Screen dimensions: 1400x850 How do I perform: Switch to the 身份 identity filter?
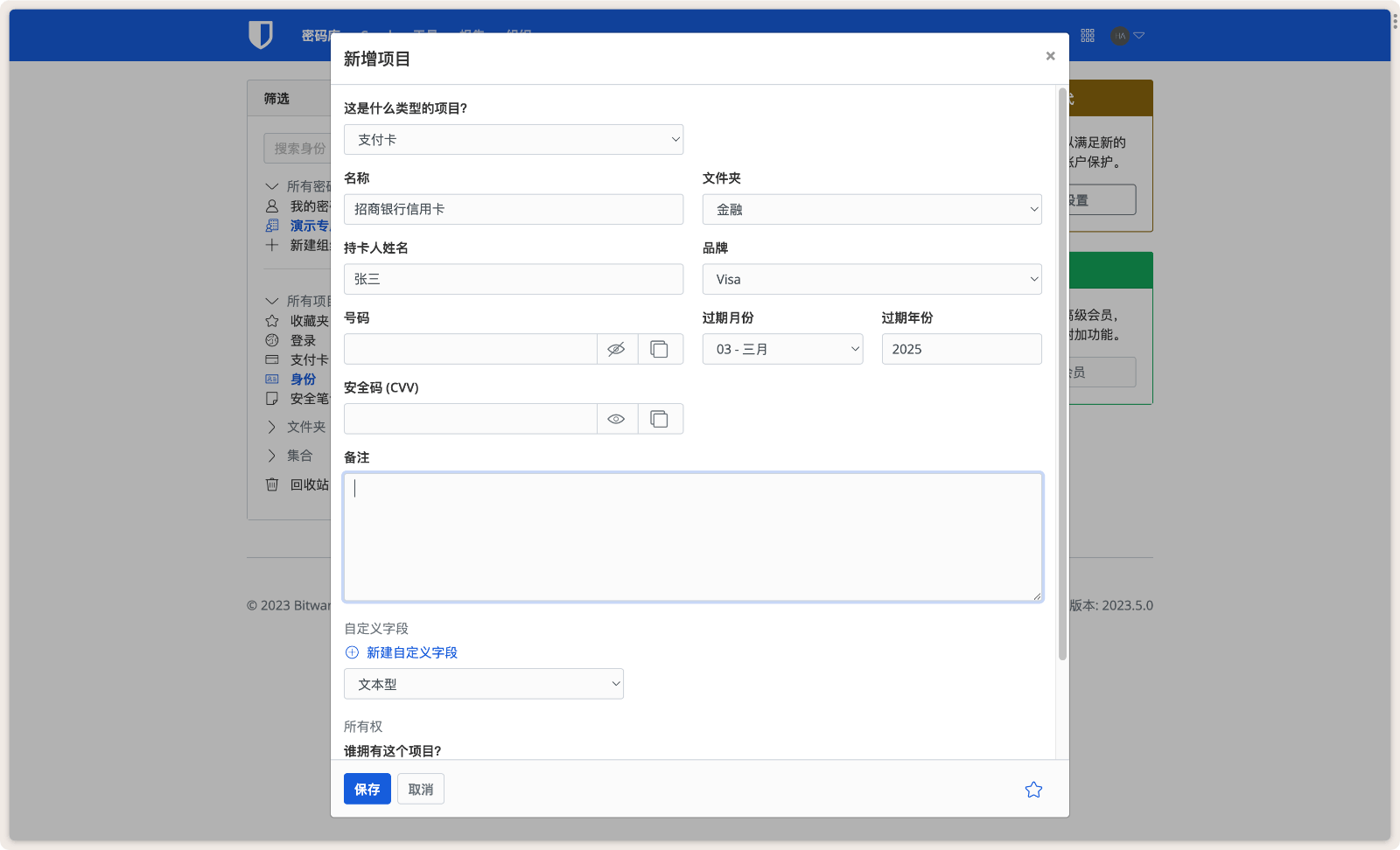click(302, 379)
